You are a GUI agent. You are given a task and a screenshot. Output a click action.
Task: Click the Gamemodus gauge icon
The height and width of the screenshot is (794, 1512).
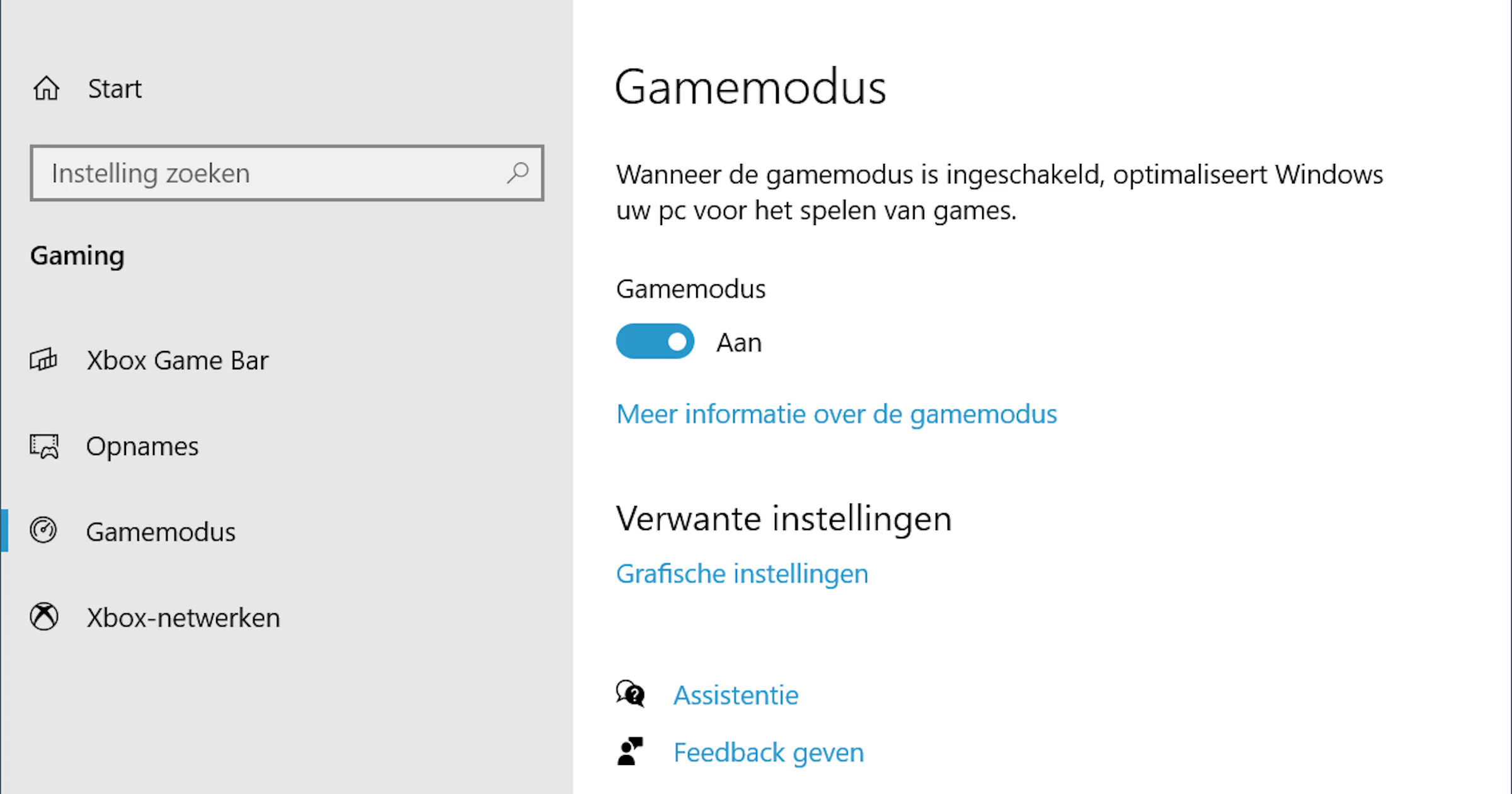[x=42, y=531]
